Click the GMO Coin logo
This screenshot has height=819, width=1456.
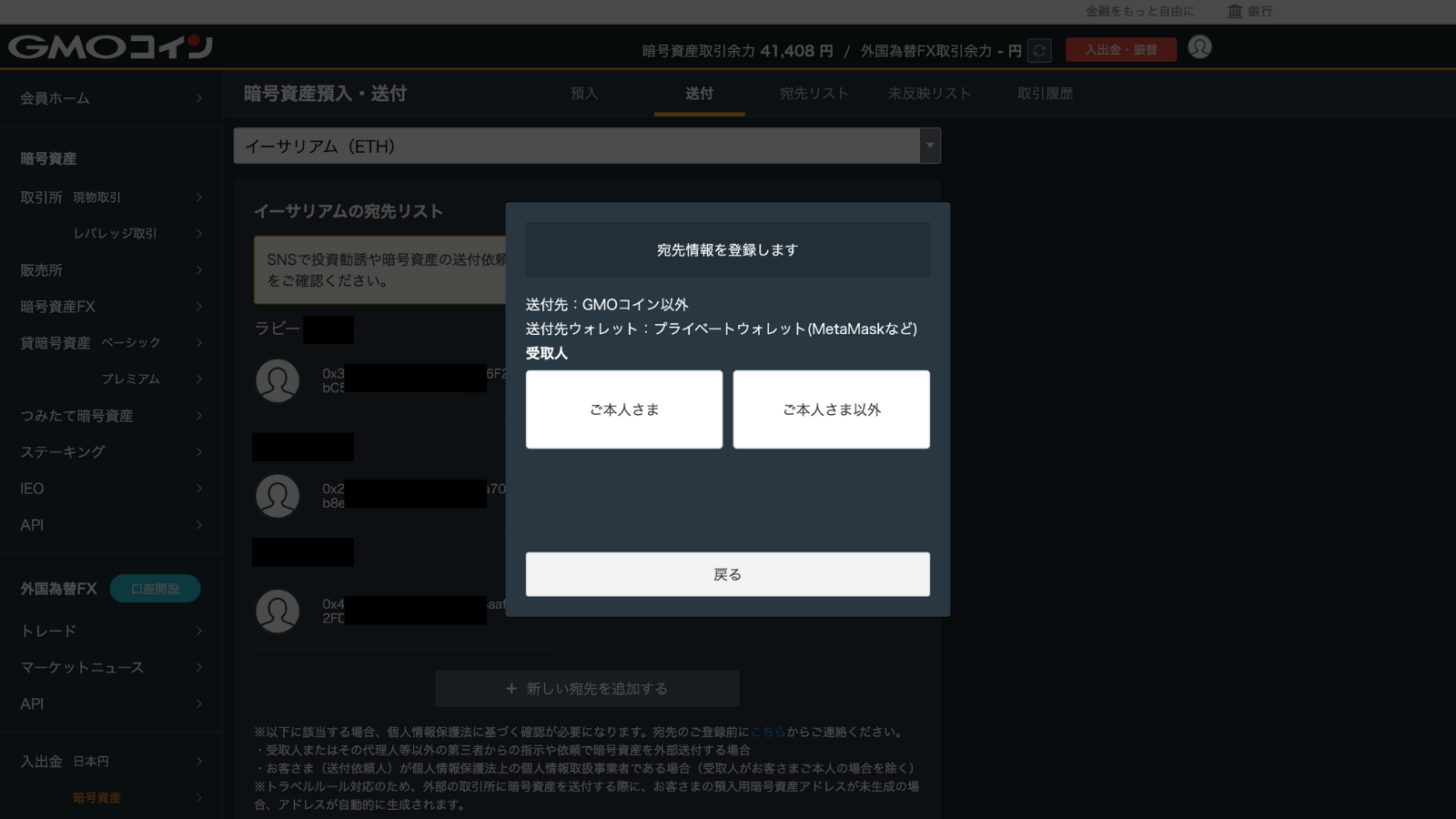tap(110, 46)
